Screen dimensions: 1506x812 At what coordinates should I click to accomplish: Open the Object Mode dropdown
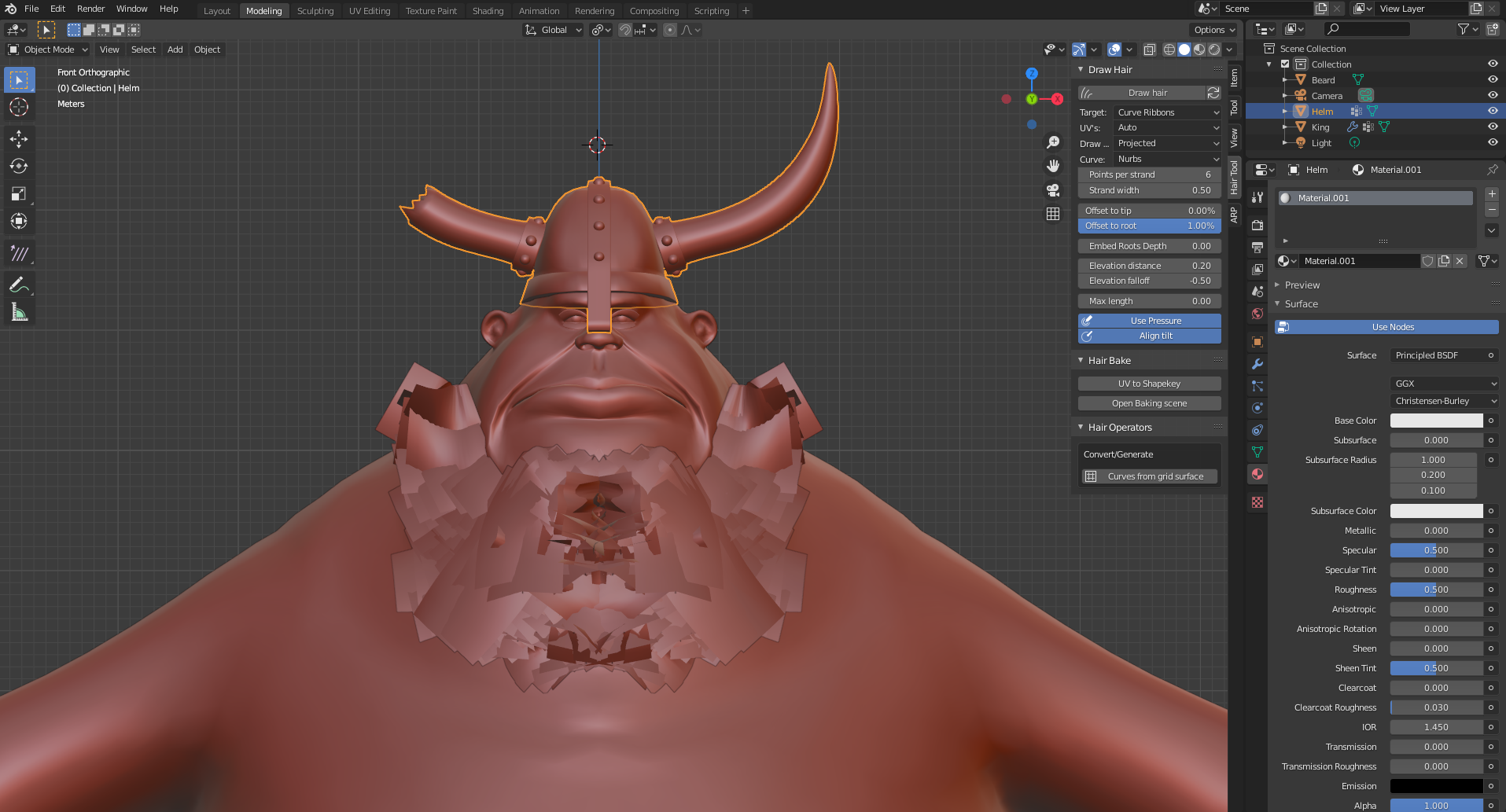pyautogui.click(x=48, y=50)
